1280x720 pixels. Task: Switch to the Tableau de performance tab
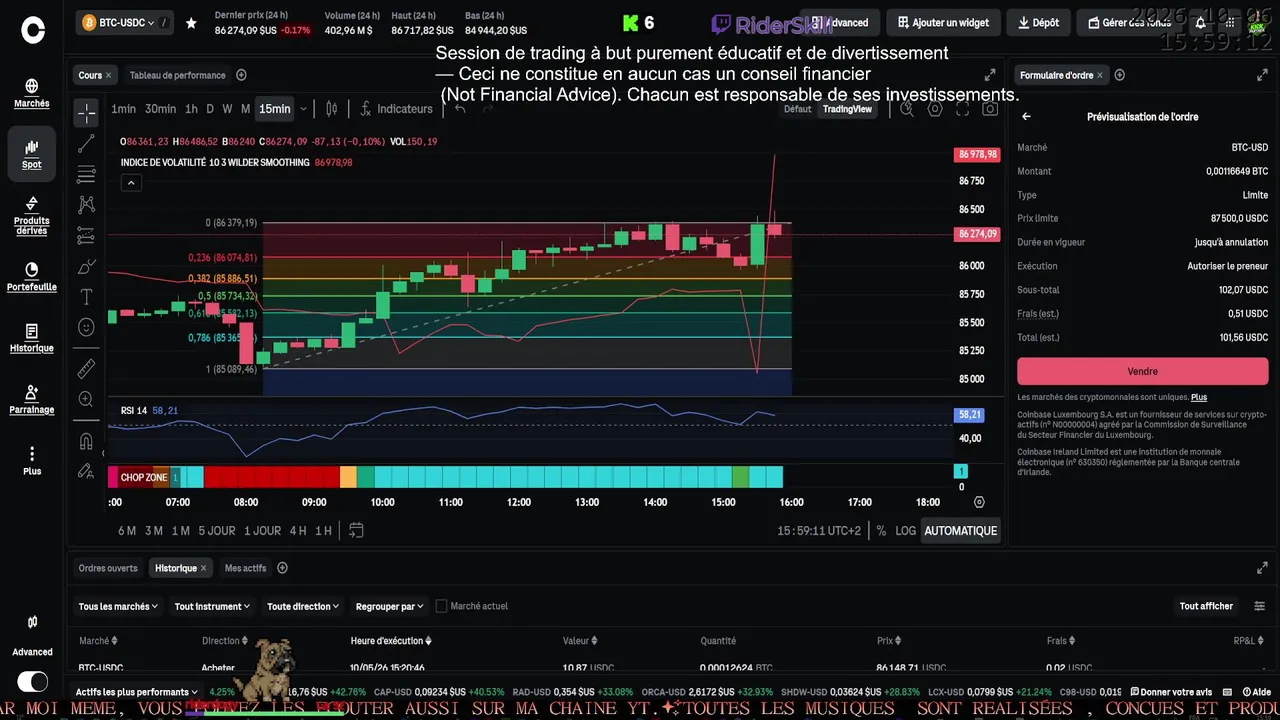(x=178, y=75)
